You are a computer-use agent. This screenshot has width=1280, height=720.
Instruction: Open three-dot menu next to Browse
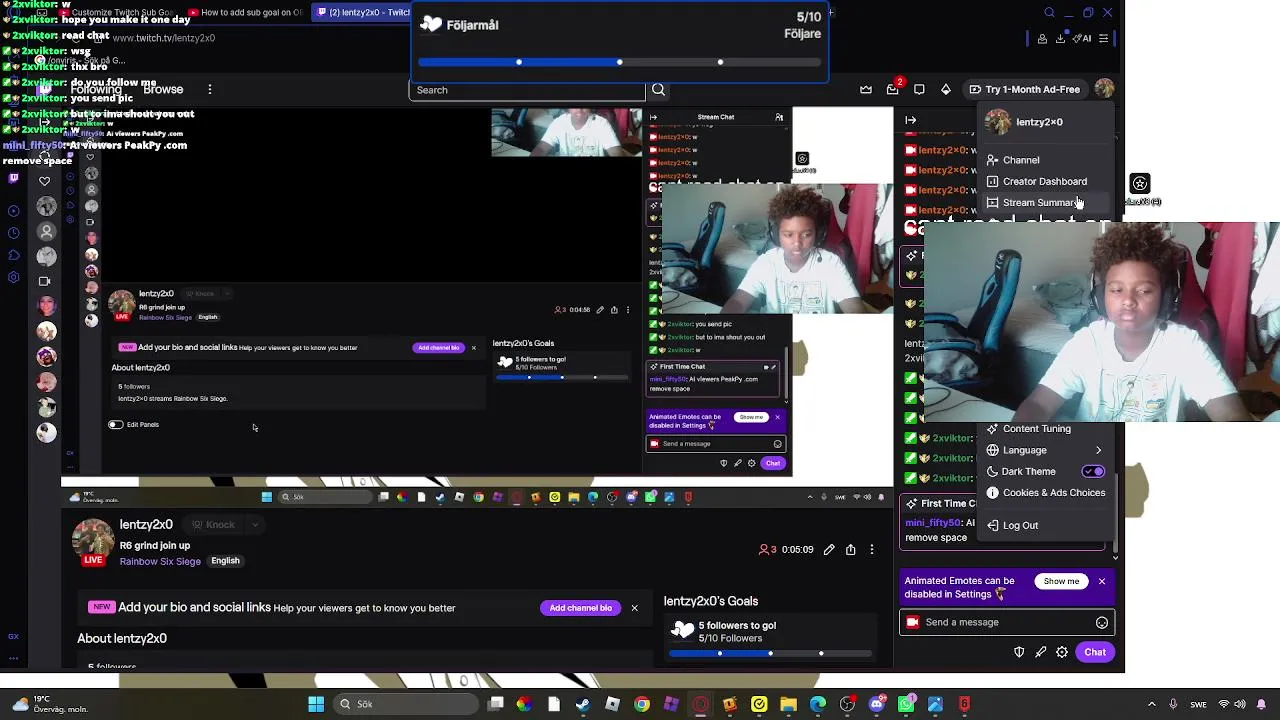210,90
